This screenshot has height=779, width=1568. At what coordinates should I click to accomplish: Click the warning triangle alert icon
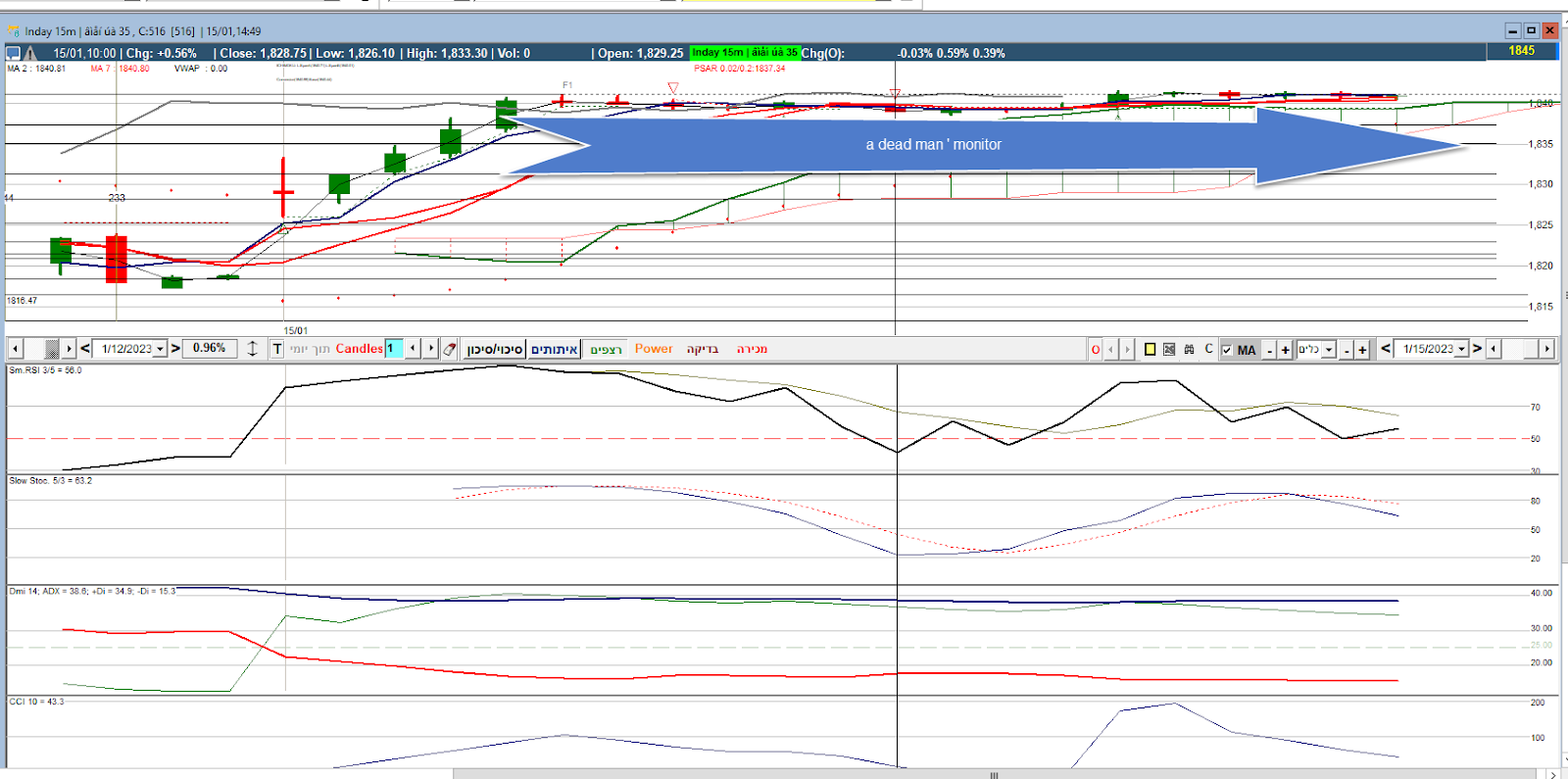point(30,53)
